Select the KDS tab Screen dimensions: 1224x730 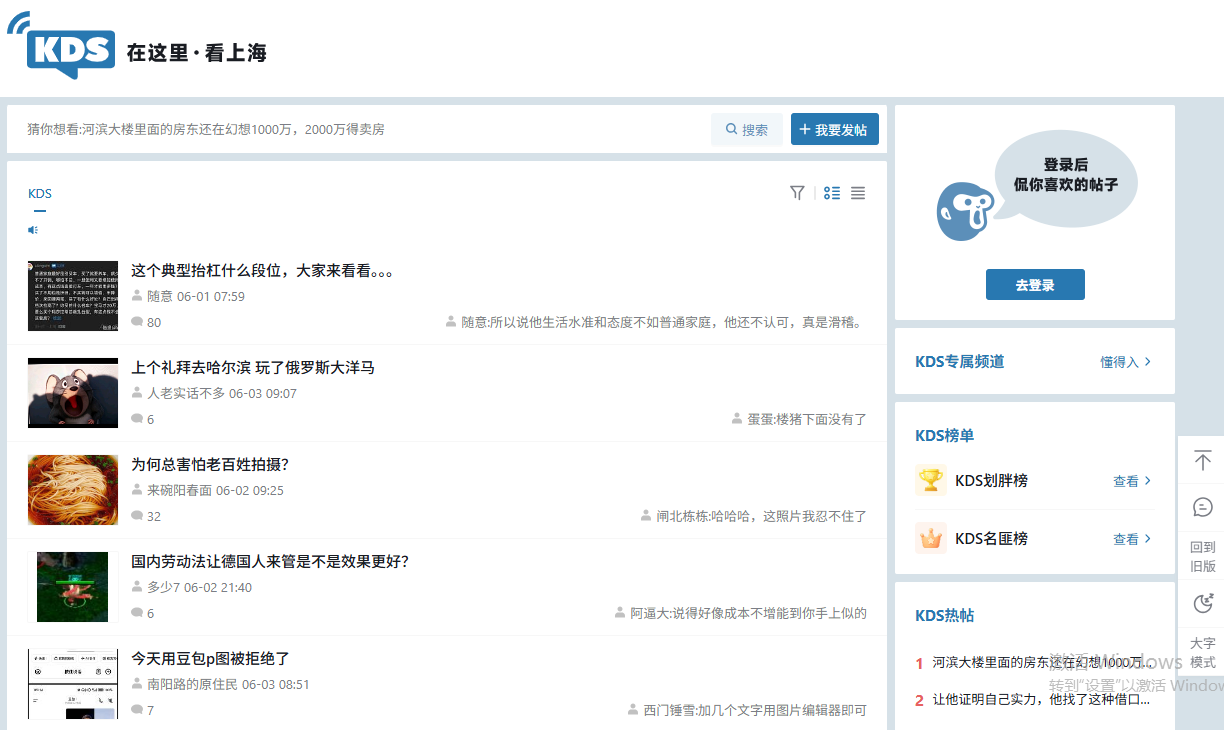pos(40,194)
